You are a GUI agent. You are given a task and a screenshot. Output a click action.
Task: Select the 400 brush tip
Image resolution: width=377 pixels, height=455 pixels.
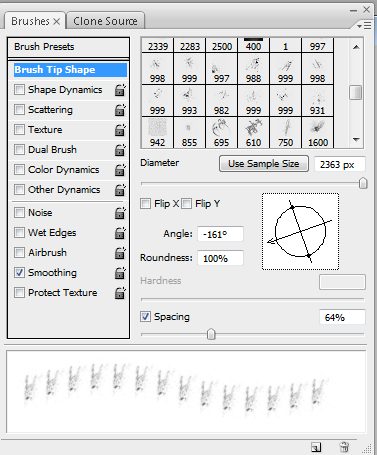tap(253, 45)
